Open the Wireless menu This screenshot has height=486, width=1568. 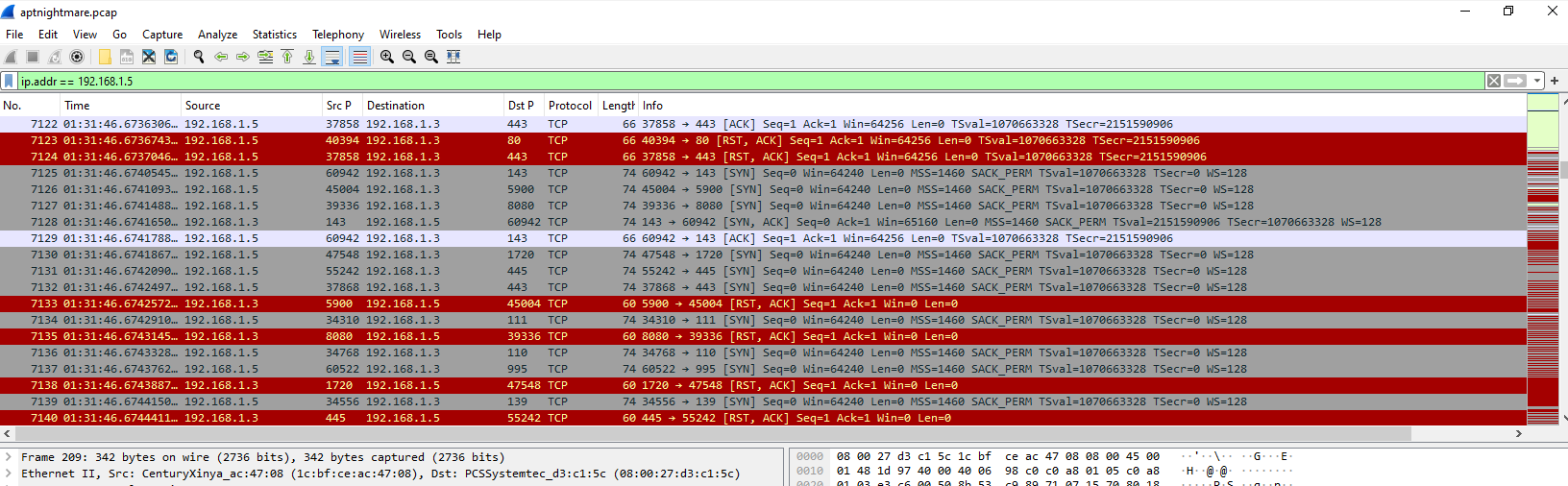coord(400,34)
